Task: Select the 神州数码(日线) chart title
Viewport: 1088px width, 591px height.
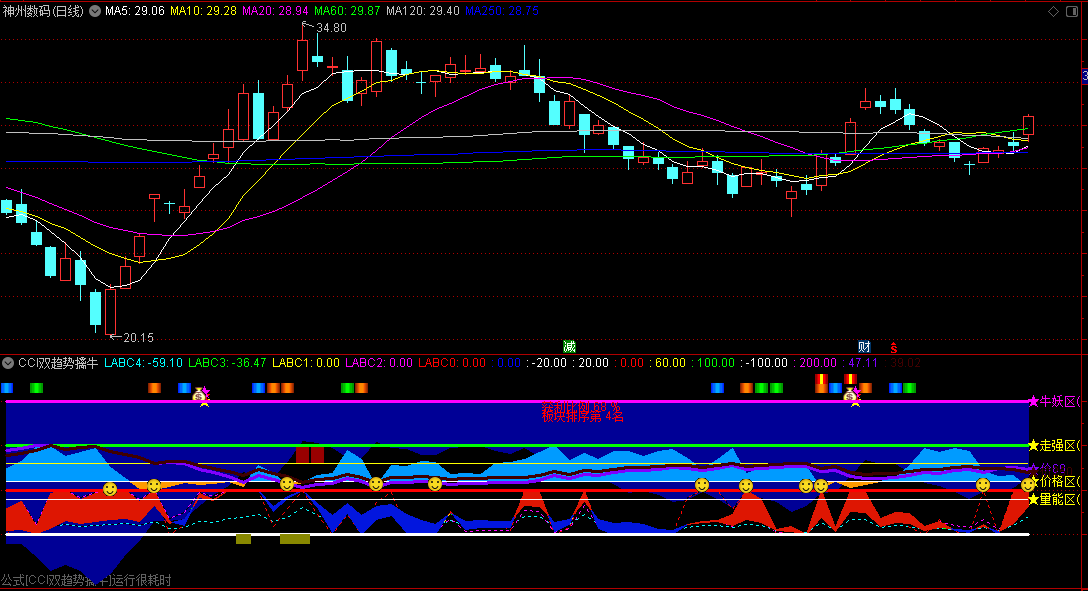Action: pos(43,11)
